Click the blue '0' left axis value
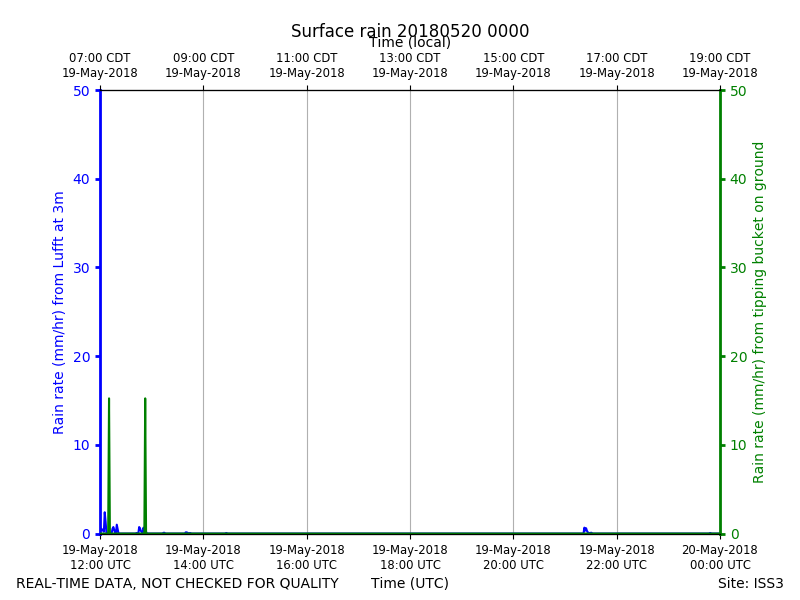Screen dimensions: 800x600 point(86,534)
